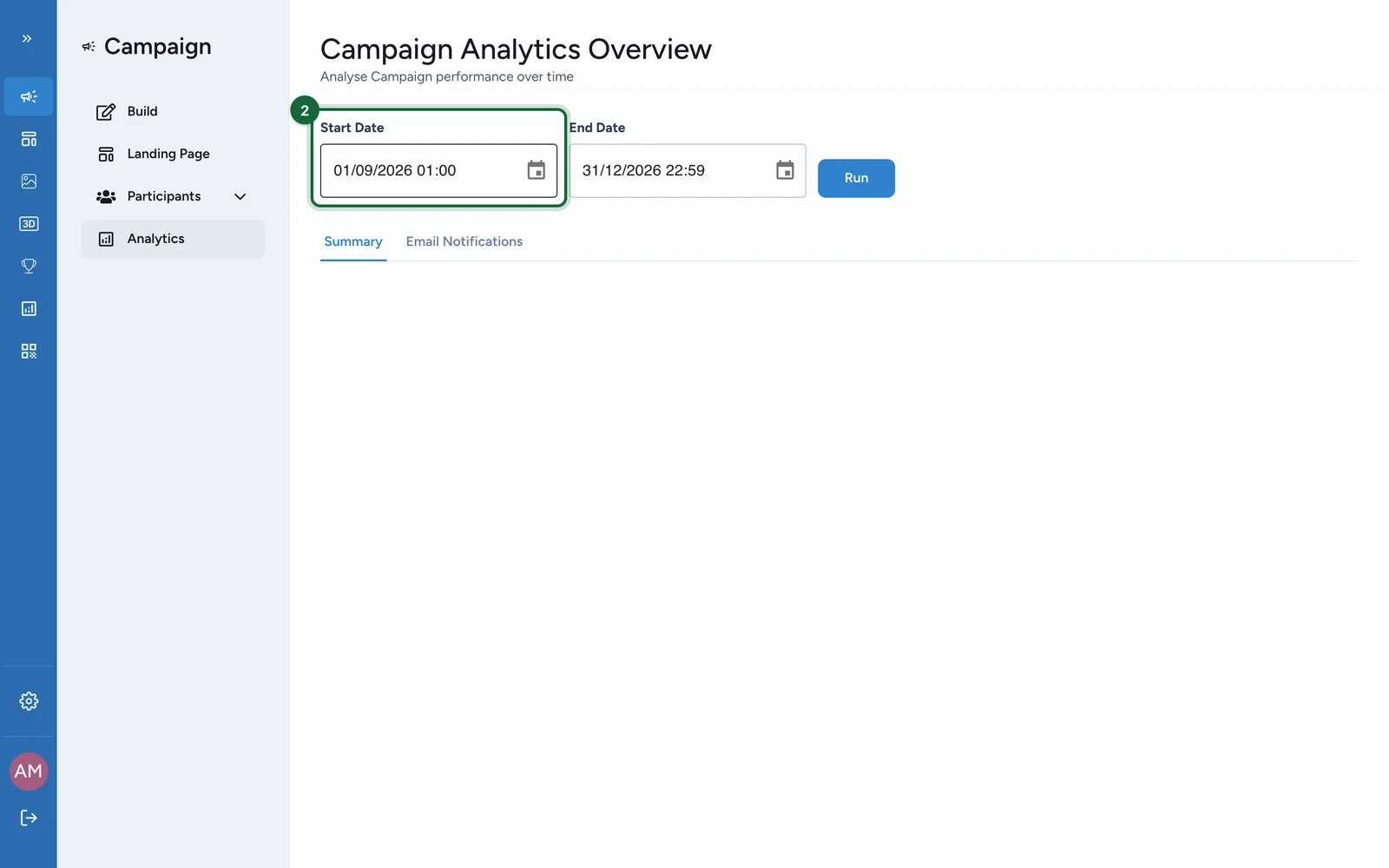Screen dimensions: 1389x868
Task: Switch to the Email Notifications tab
Action: coord(464,242)
